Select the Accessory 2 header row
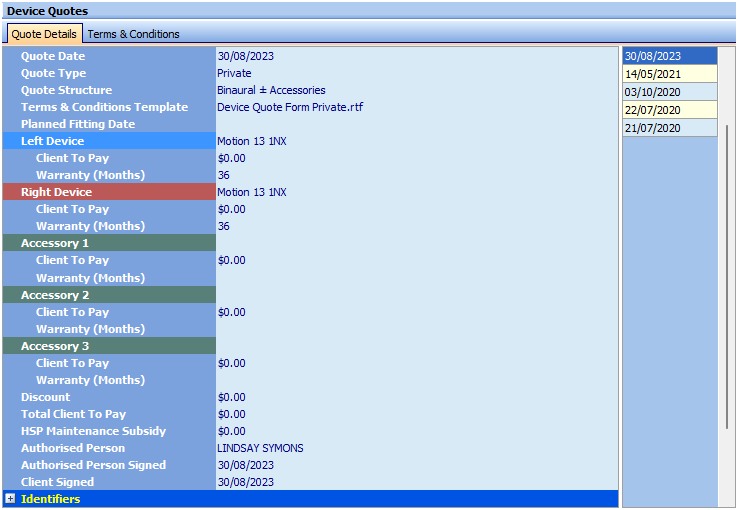This screenshot has width=738, height=510. (109, 295)
